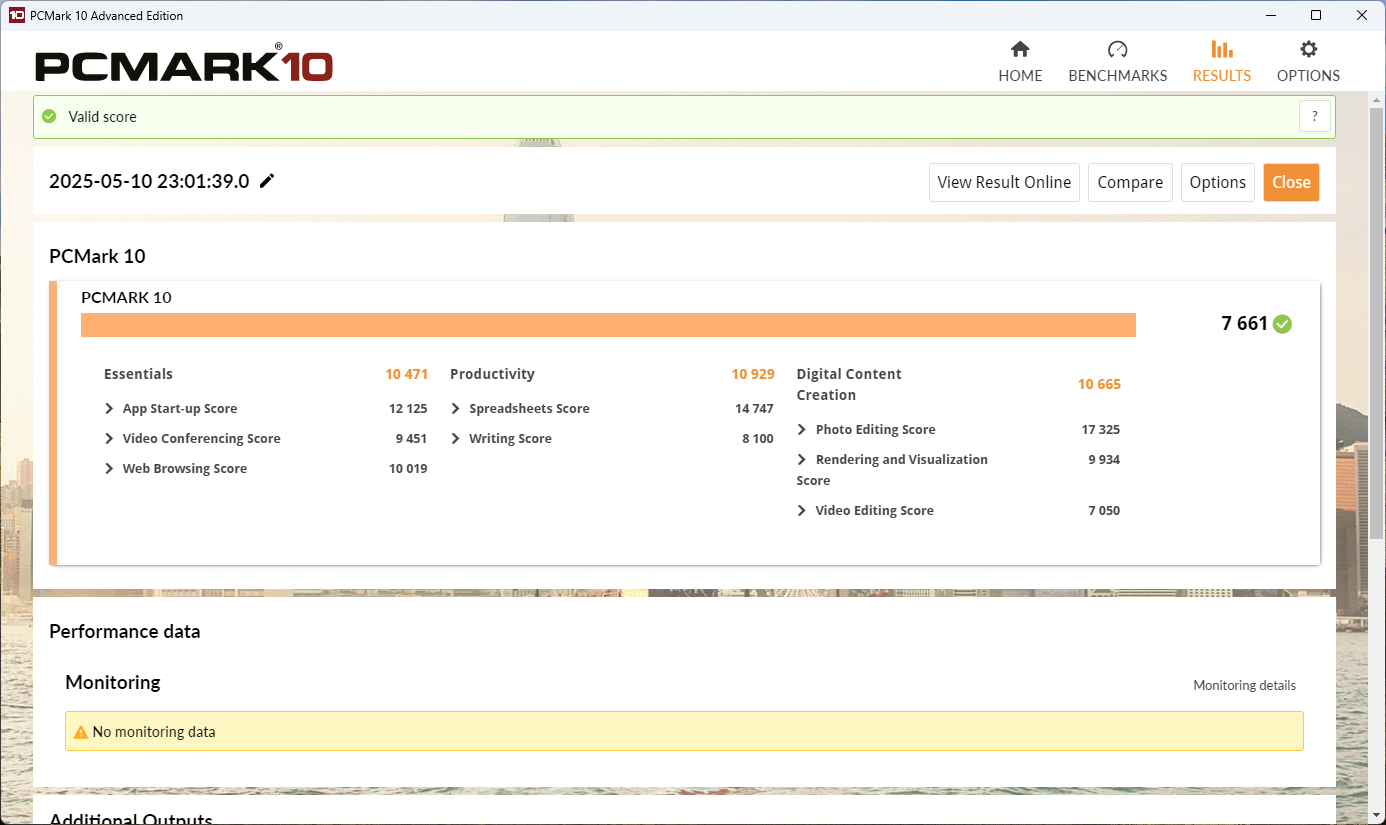Click the warning icon in No monitoring data
1386x825 pixels.
81,732
